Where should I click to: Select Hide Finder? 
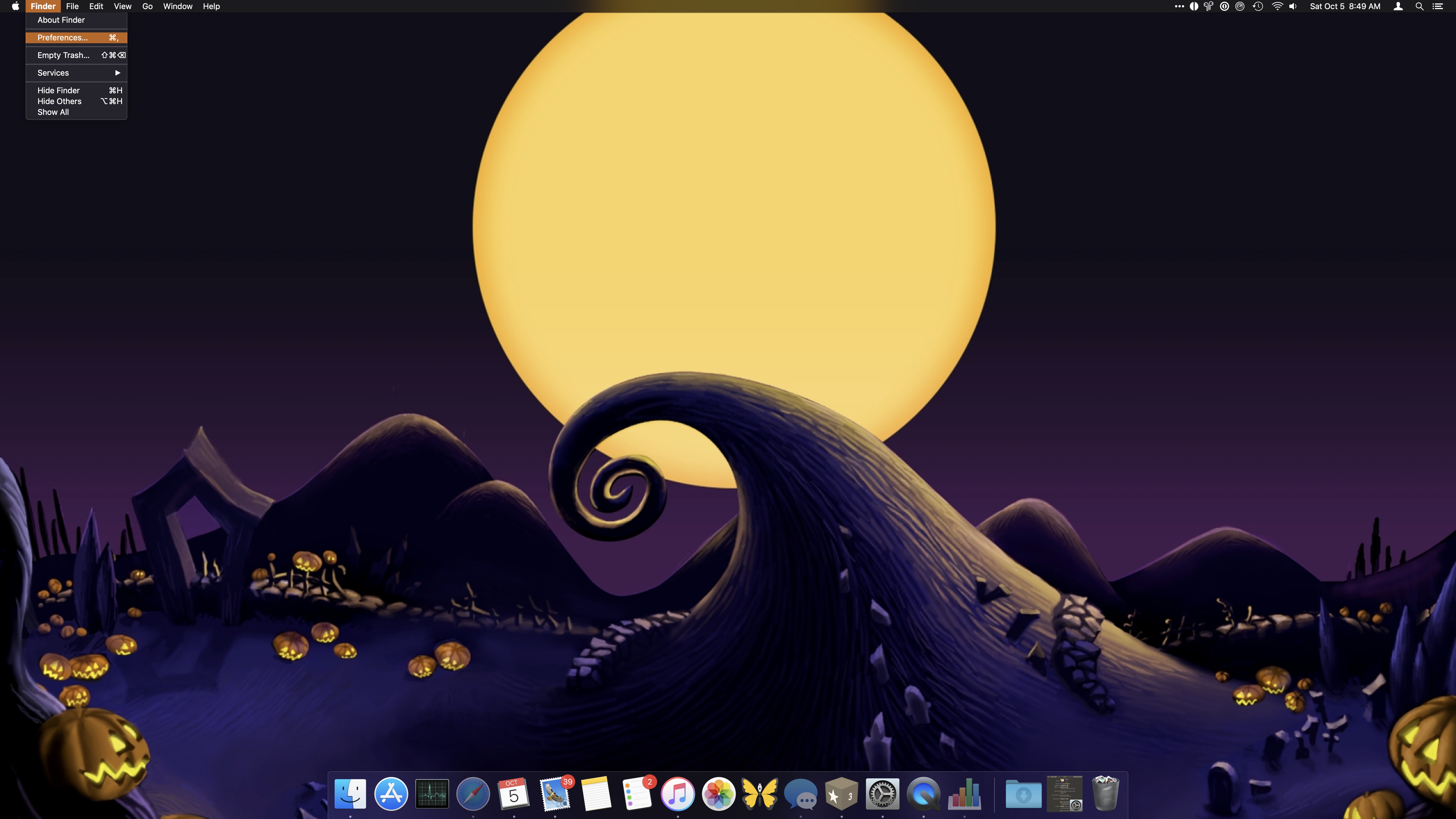[x=76, y=90]
